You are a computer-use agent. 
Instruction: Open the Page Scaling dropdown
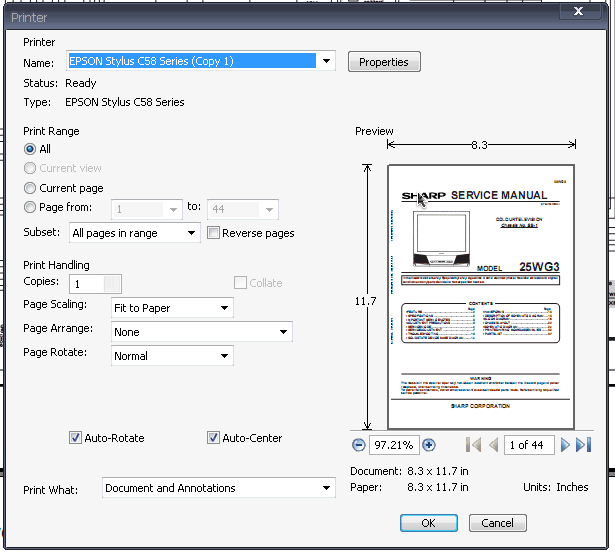click(x=224, y=308)
